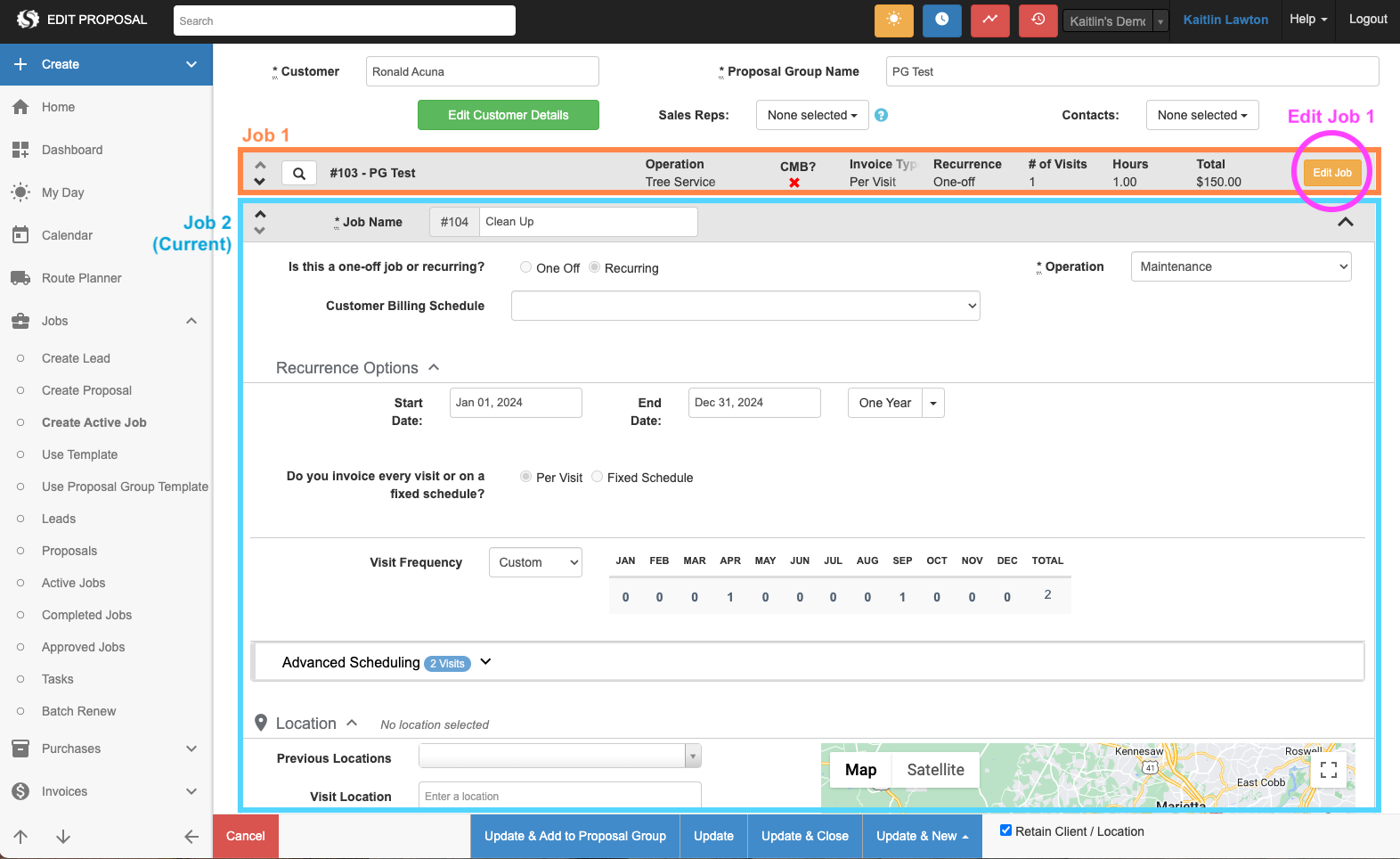Click the blue help question mark icon

point(881,115)
